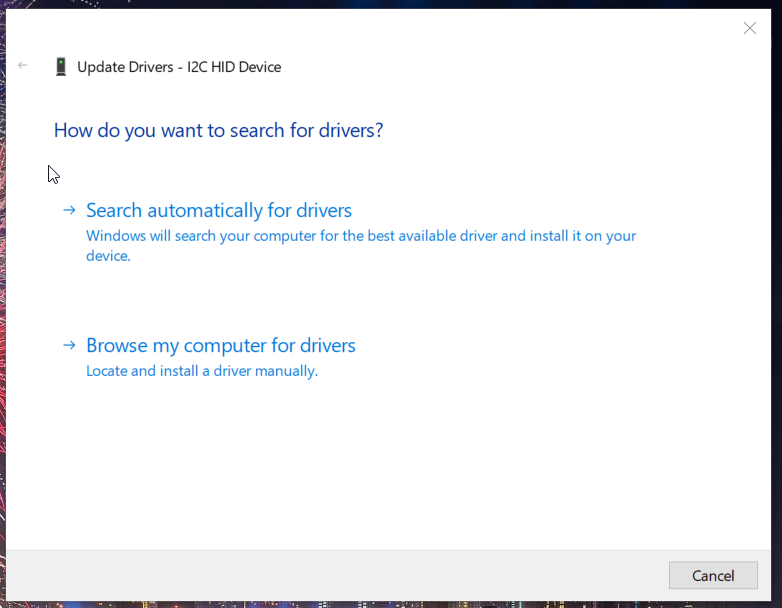Click 'Locate and install a driver manually' text
The height and width of the screenshot is (608, 782).
(x=202, y=371)
